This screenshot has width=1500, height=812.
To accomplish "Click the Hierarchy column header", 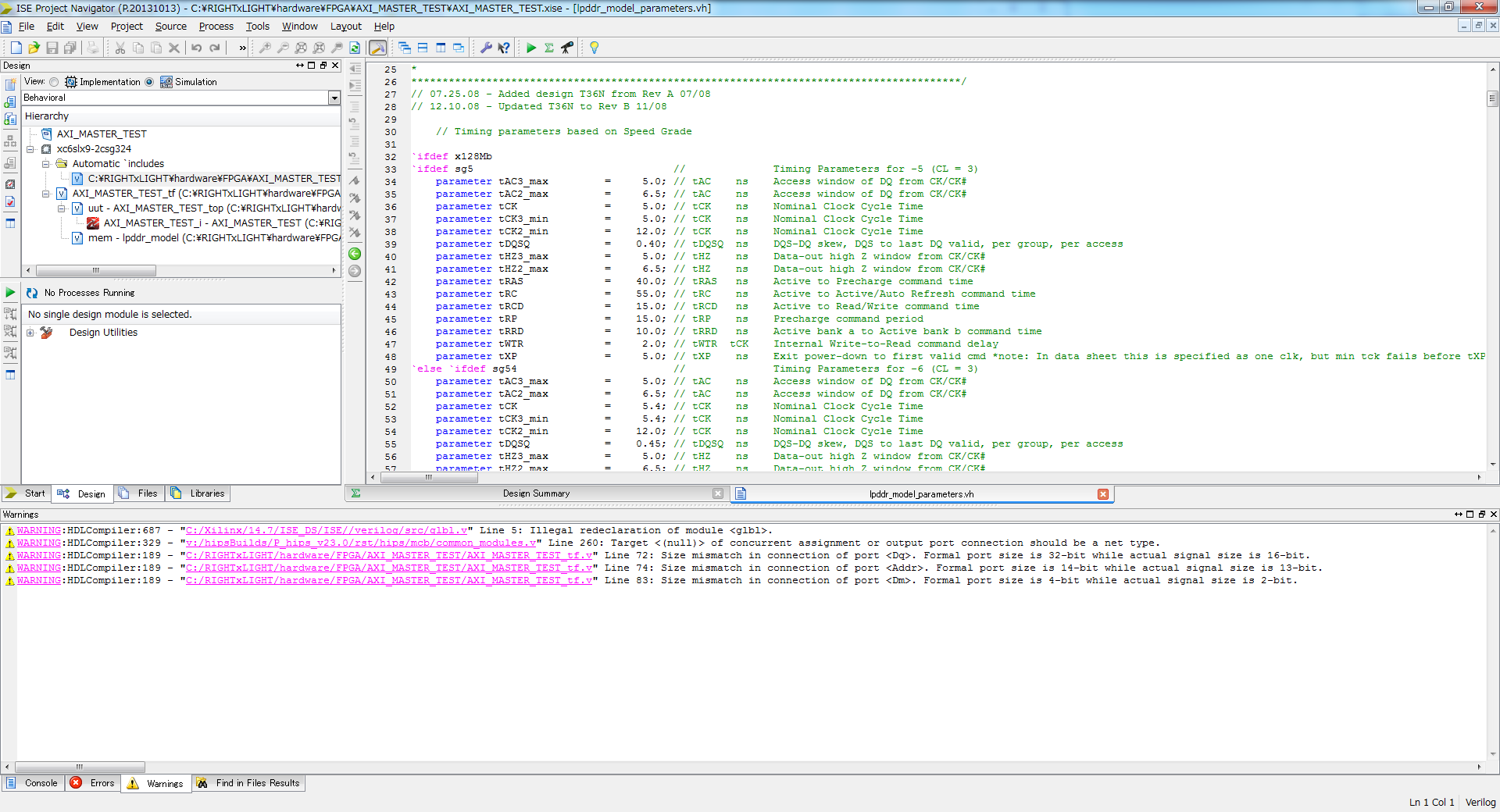I will (x=181, y=116).
